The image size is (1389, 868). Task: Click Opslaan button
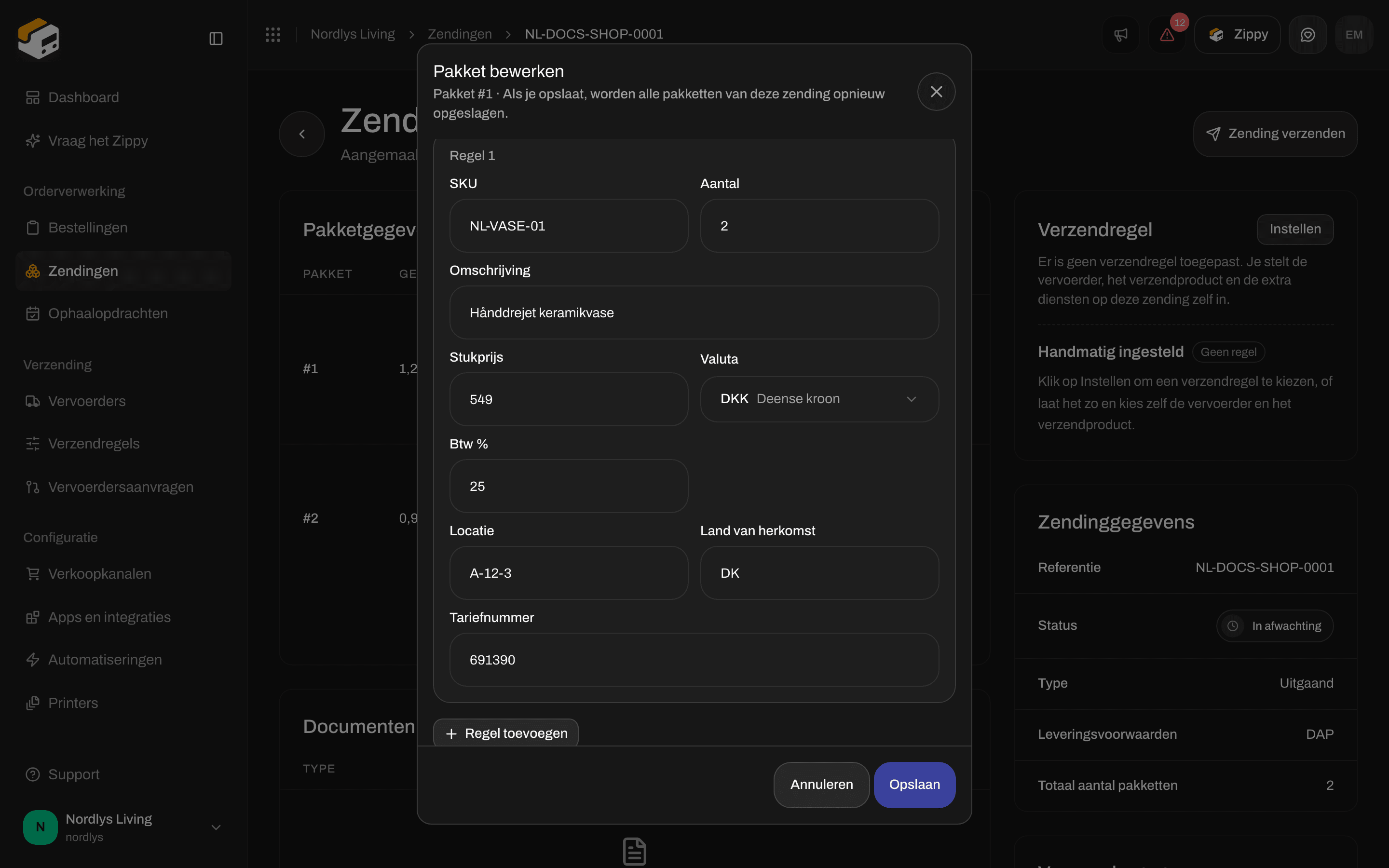point(914,784)
